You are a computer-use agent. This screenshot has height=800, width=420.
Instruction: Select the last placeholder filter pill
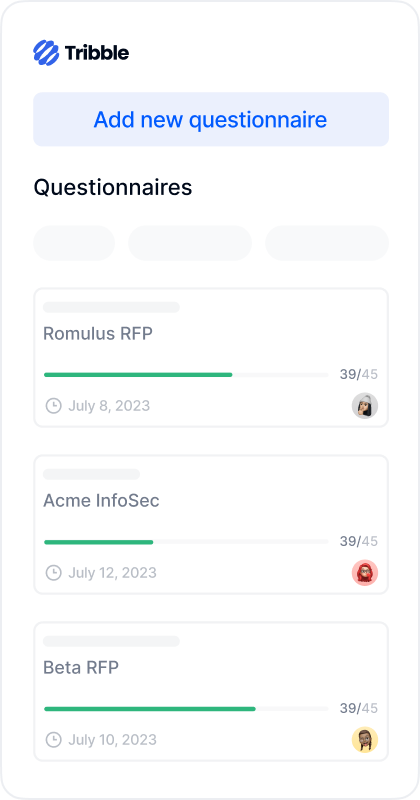(x=327, y=243)
